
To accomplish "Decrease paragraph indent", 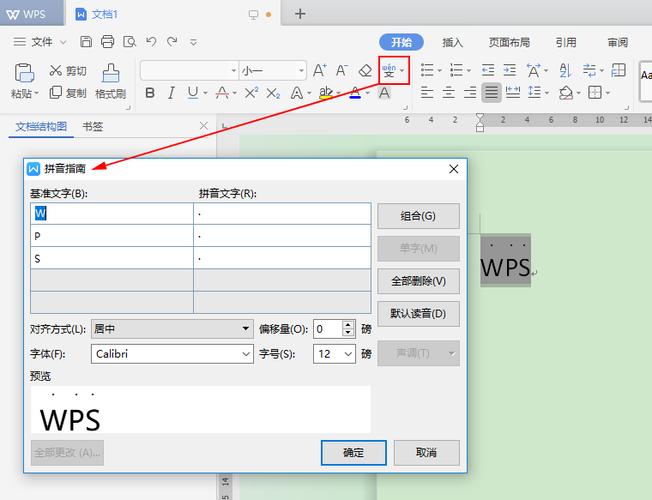I will 488,70.
